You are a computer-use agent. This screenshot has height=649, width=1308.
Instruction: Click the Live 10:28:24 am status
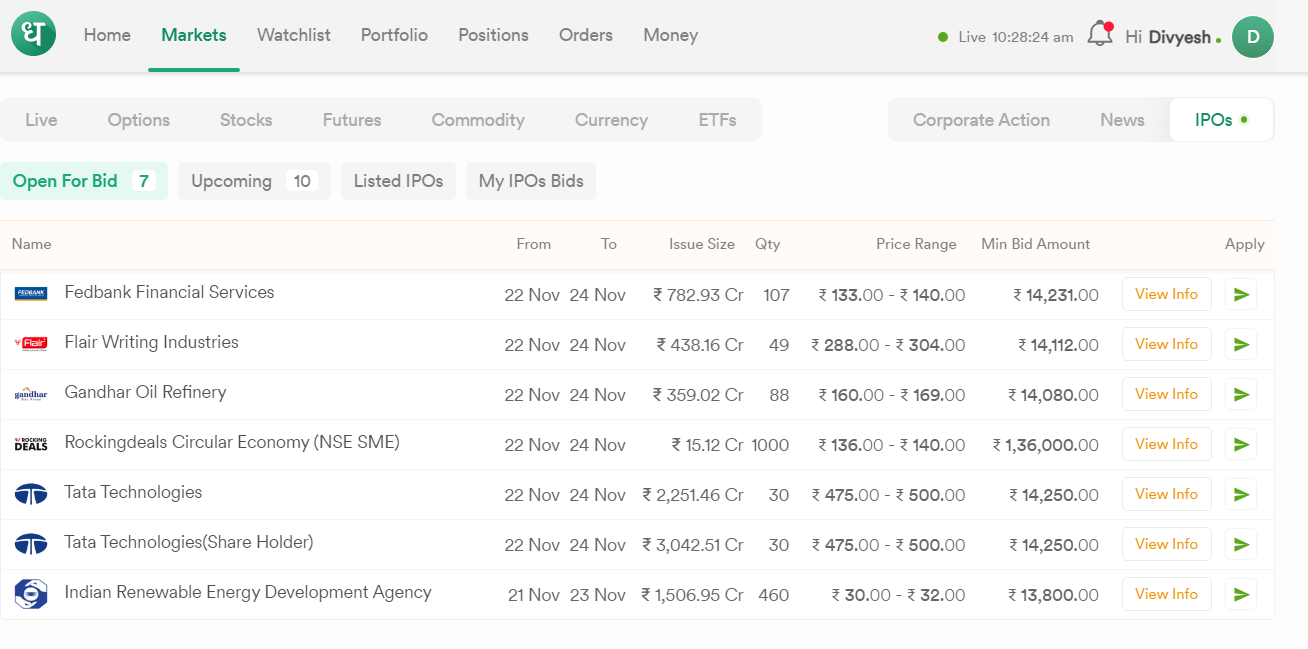pos(1005,37)
